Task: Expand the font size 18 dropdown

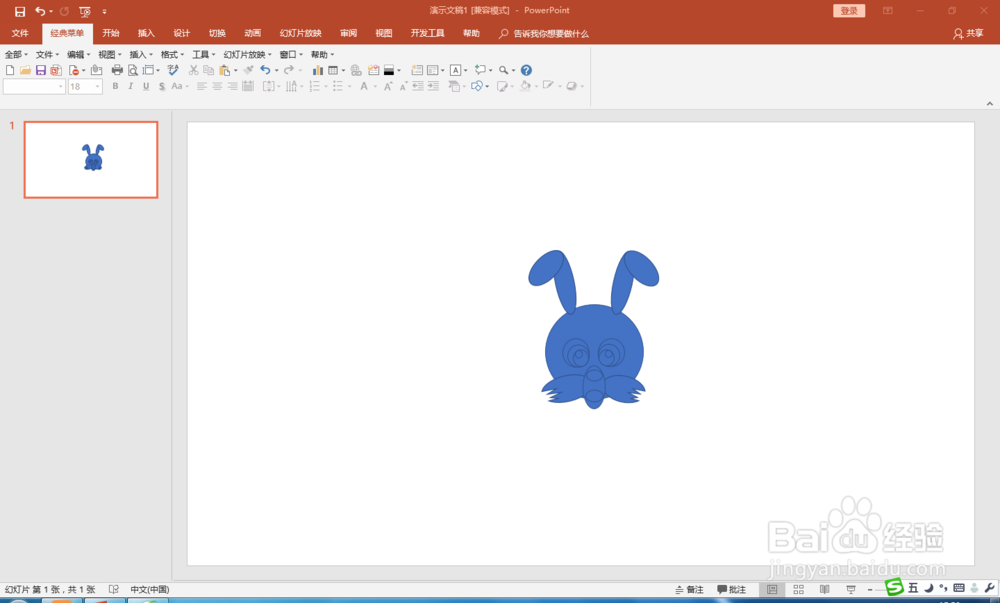Action: pos(98,86)
